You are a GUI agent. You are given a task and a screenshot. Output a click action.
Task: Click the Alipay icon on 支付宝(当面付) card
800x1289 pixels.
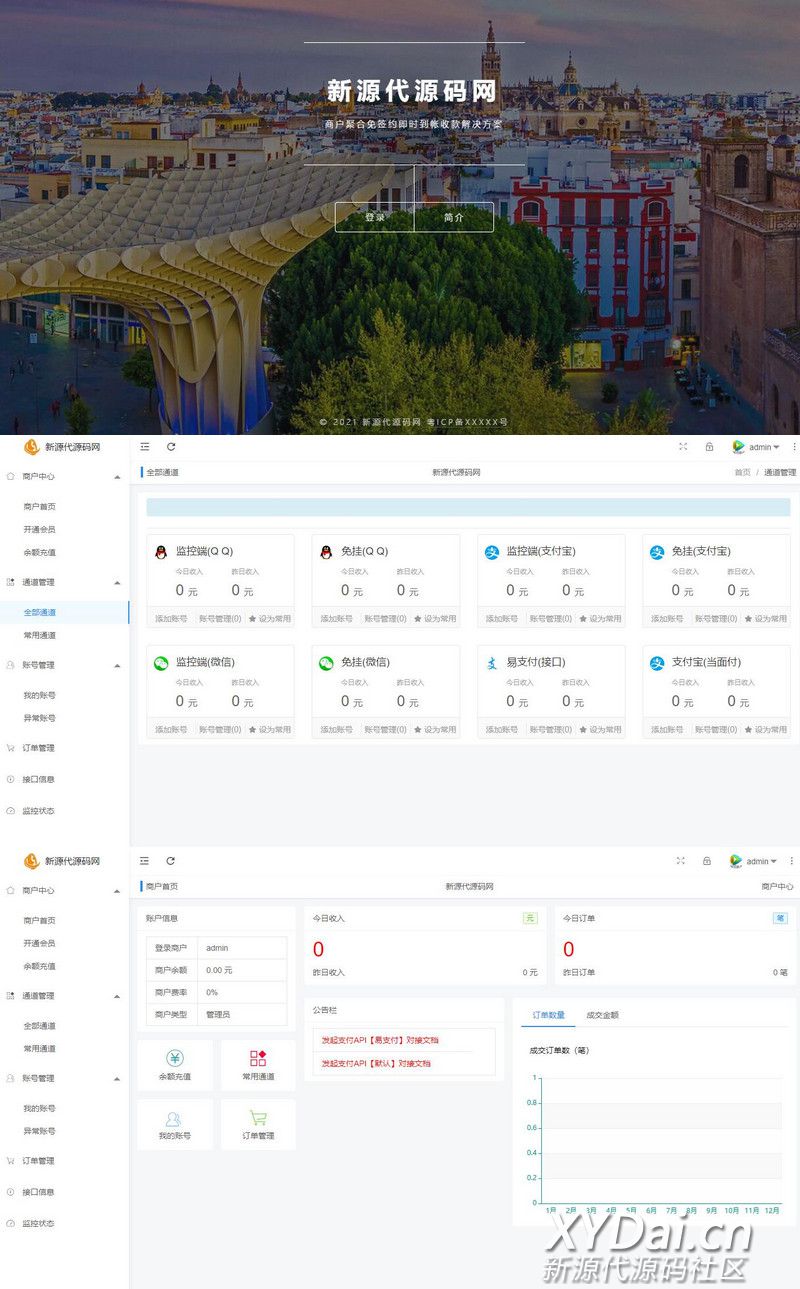pos(657,663)
